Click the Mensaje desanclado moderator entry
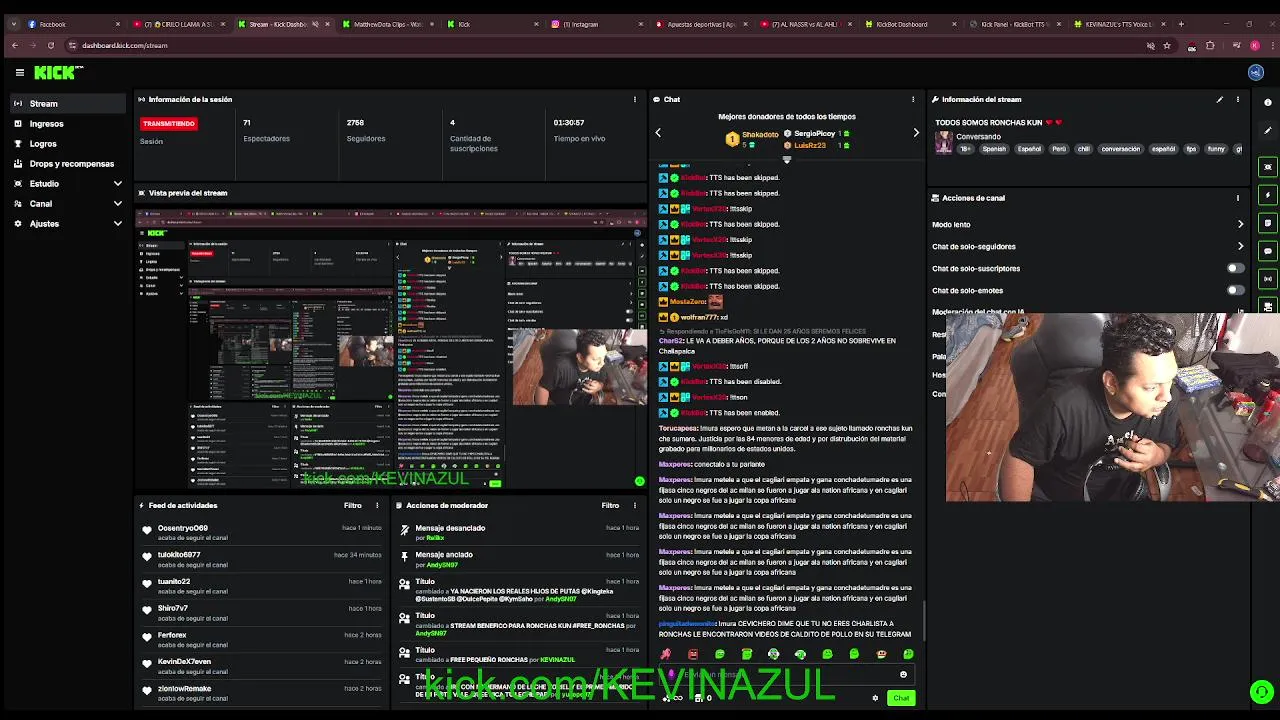1280x720 pixels. click(x=520, y=532)
